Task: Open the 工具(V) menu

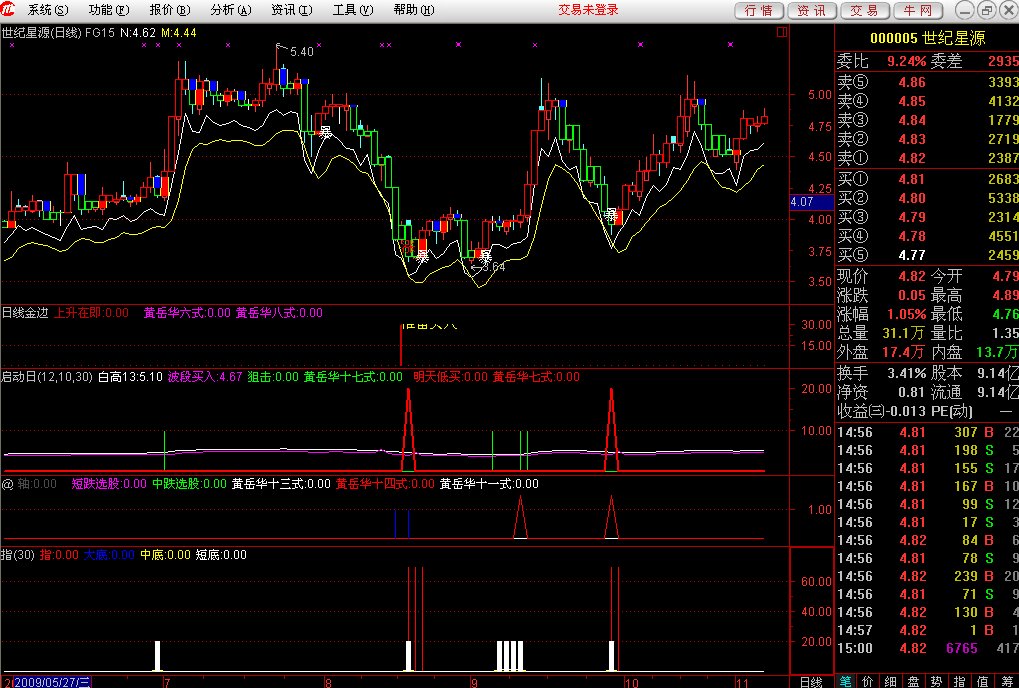Action: [x=352, y=10]
